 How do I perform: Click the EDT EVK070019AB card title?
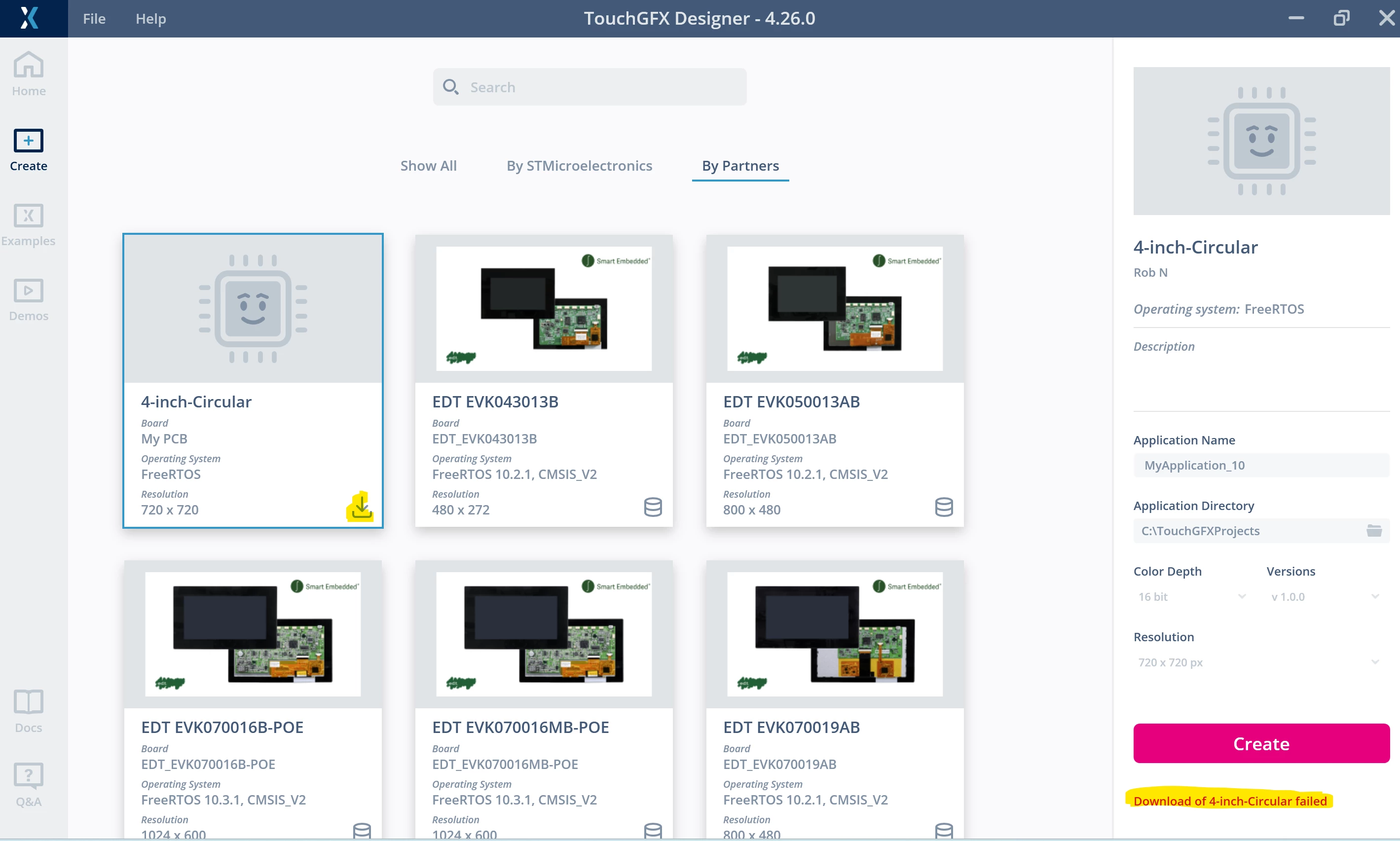click(791, 727)
